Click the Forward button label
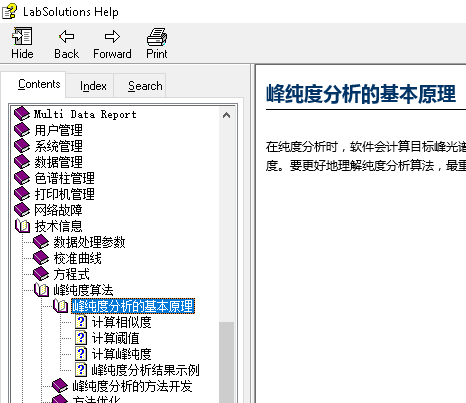Viewport: 466px width, 403px height. [x=112, y=54]
